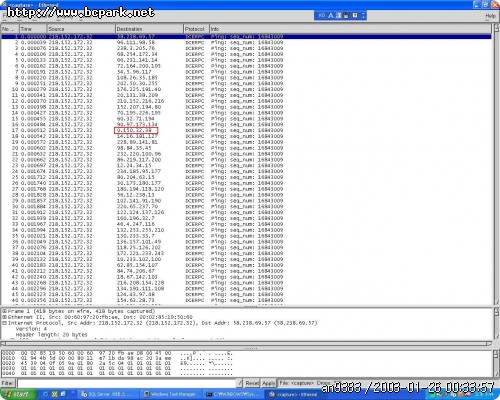Viewport: 500px width, 400px height.
Task: Click the Reset filter button
Action: [252, 383]
